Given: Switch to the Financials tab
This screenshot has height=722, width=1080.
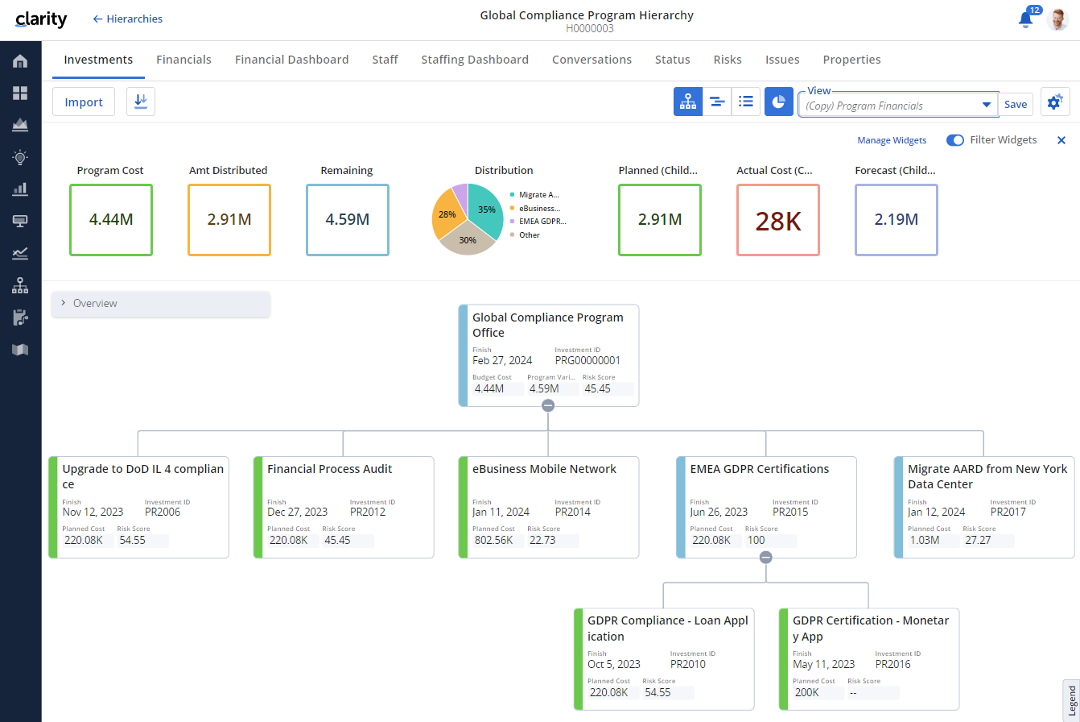Looking at the screenshot, I should tap(184, 60).
